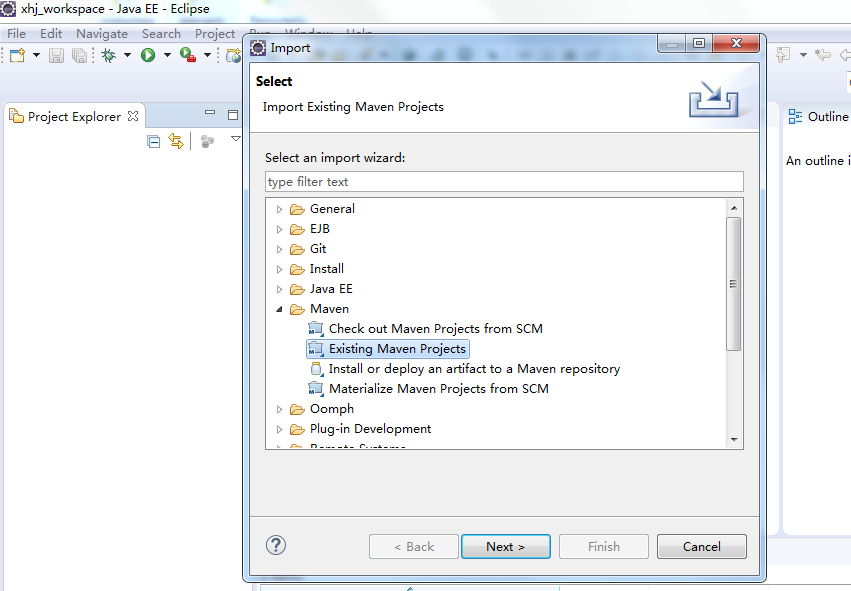
Task: Click the Back button
Action: coord(414,546)
